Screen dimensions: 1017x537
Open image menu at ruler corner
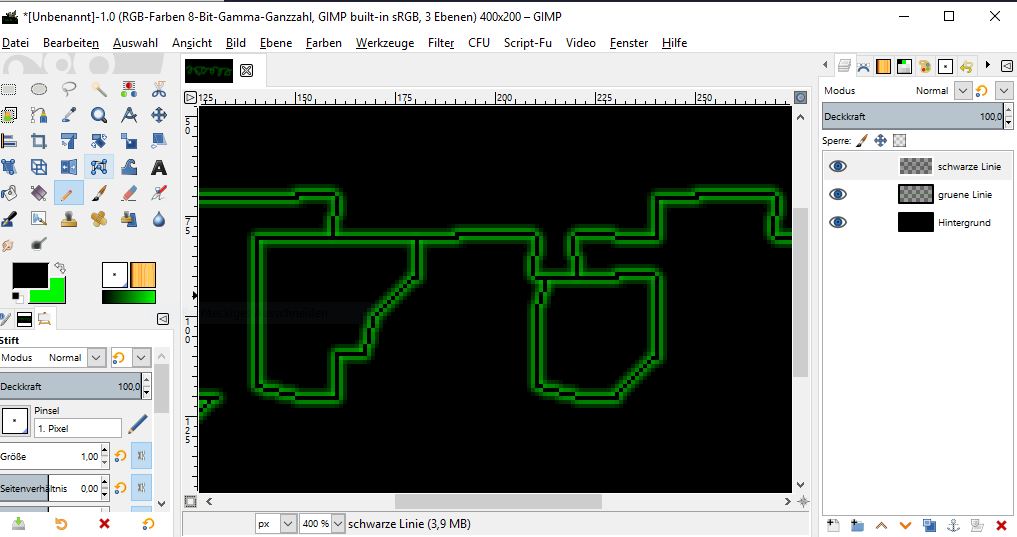coord(190,97)
